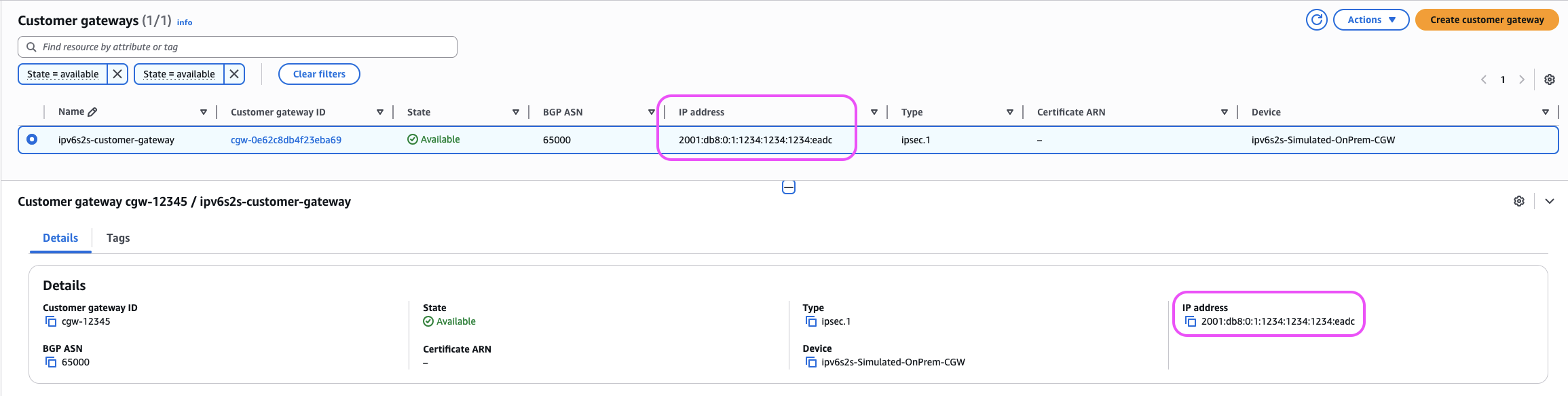Open details panel settings gear
The image size is (1568, 396).
pyautogui.click(x=1519, y=201)
